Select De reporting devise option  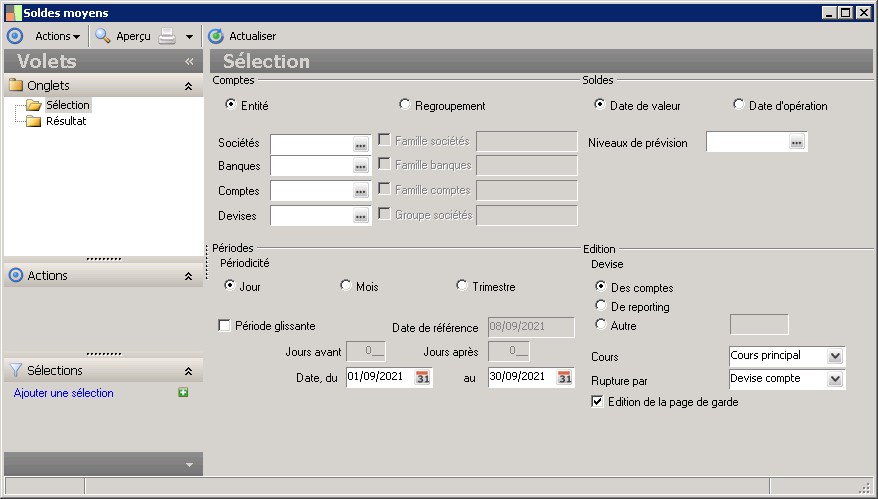(x=600, y=305)
